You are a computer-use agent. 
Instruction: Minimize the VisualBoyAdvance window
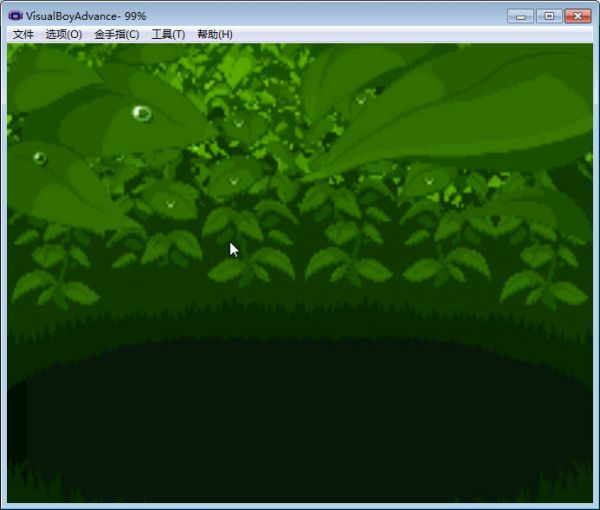click(x=520, y=16)
